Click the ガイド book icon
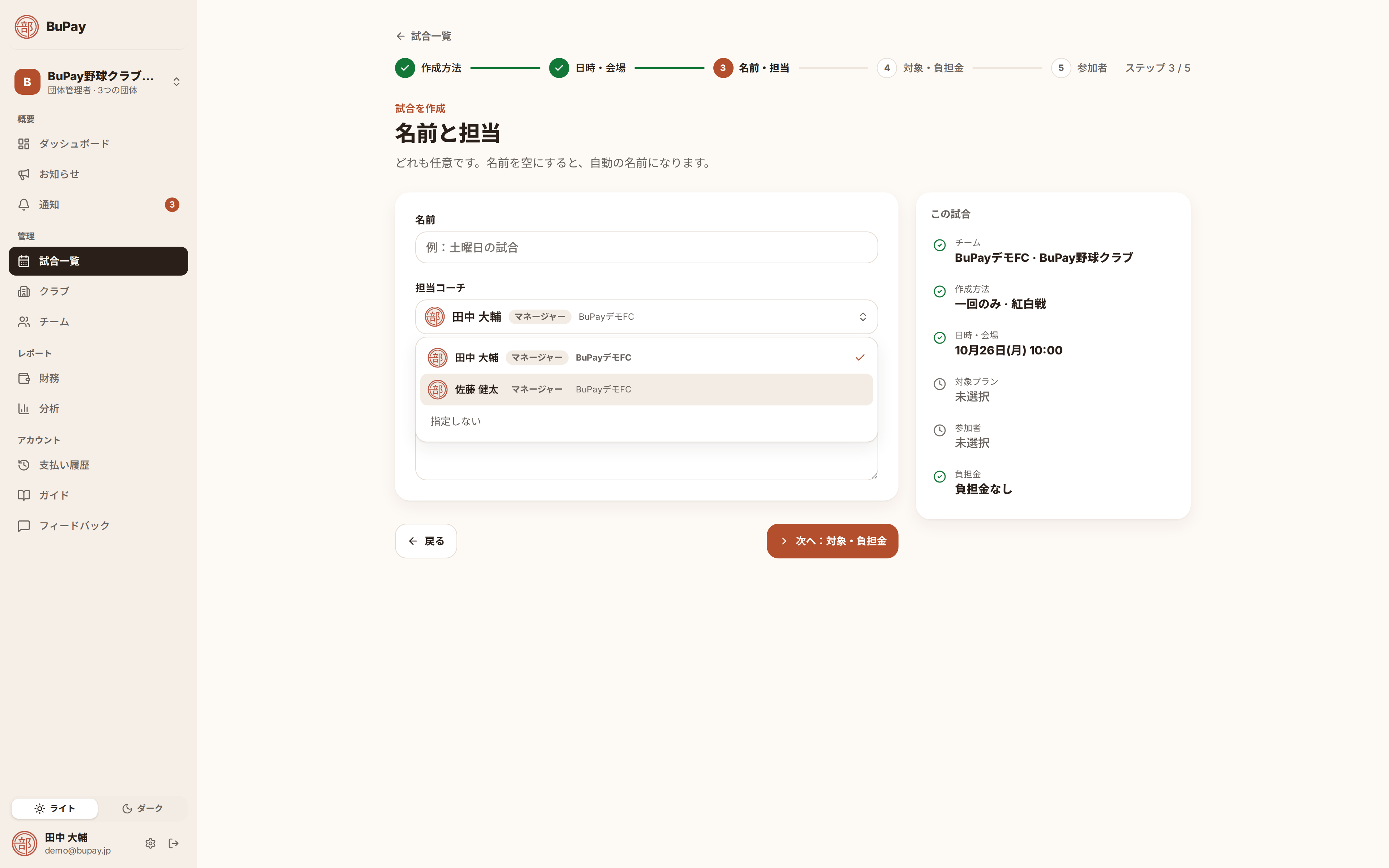The width and height of the screenshot is (1389, 868). [24, 495]
